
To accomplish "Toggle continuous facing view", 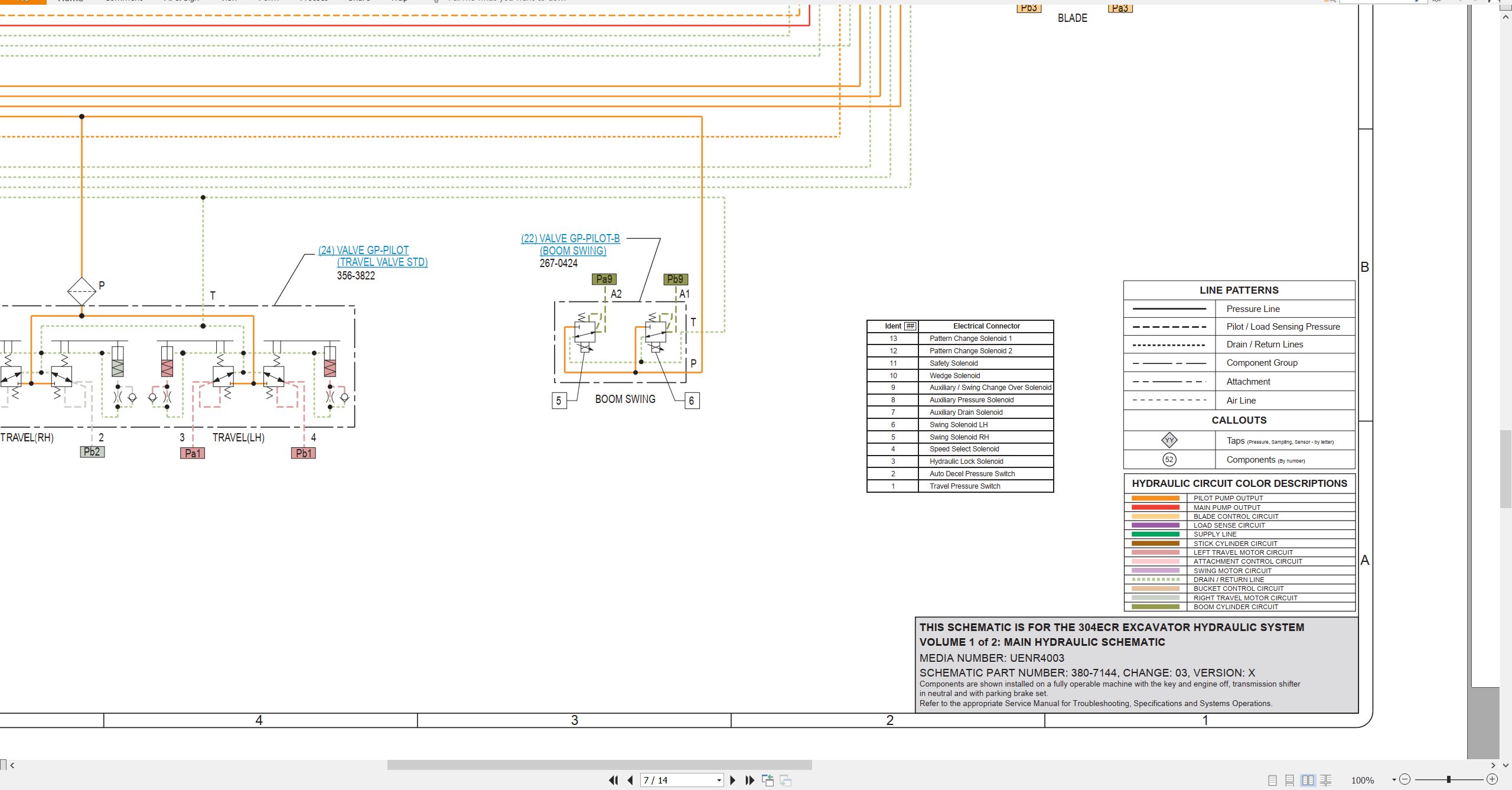I will click(x=1326, y=781).
